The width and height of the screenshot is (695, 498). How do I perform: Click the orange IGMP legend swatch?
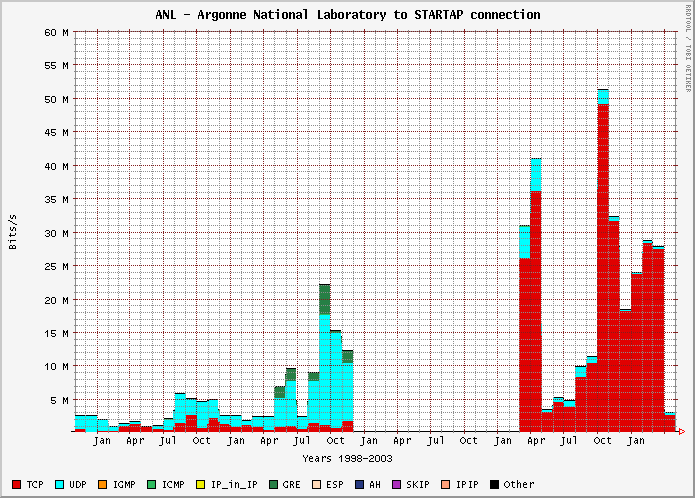pyautogui.click(x=102, y=484)
